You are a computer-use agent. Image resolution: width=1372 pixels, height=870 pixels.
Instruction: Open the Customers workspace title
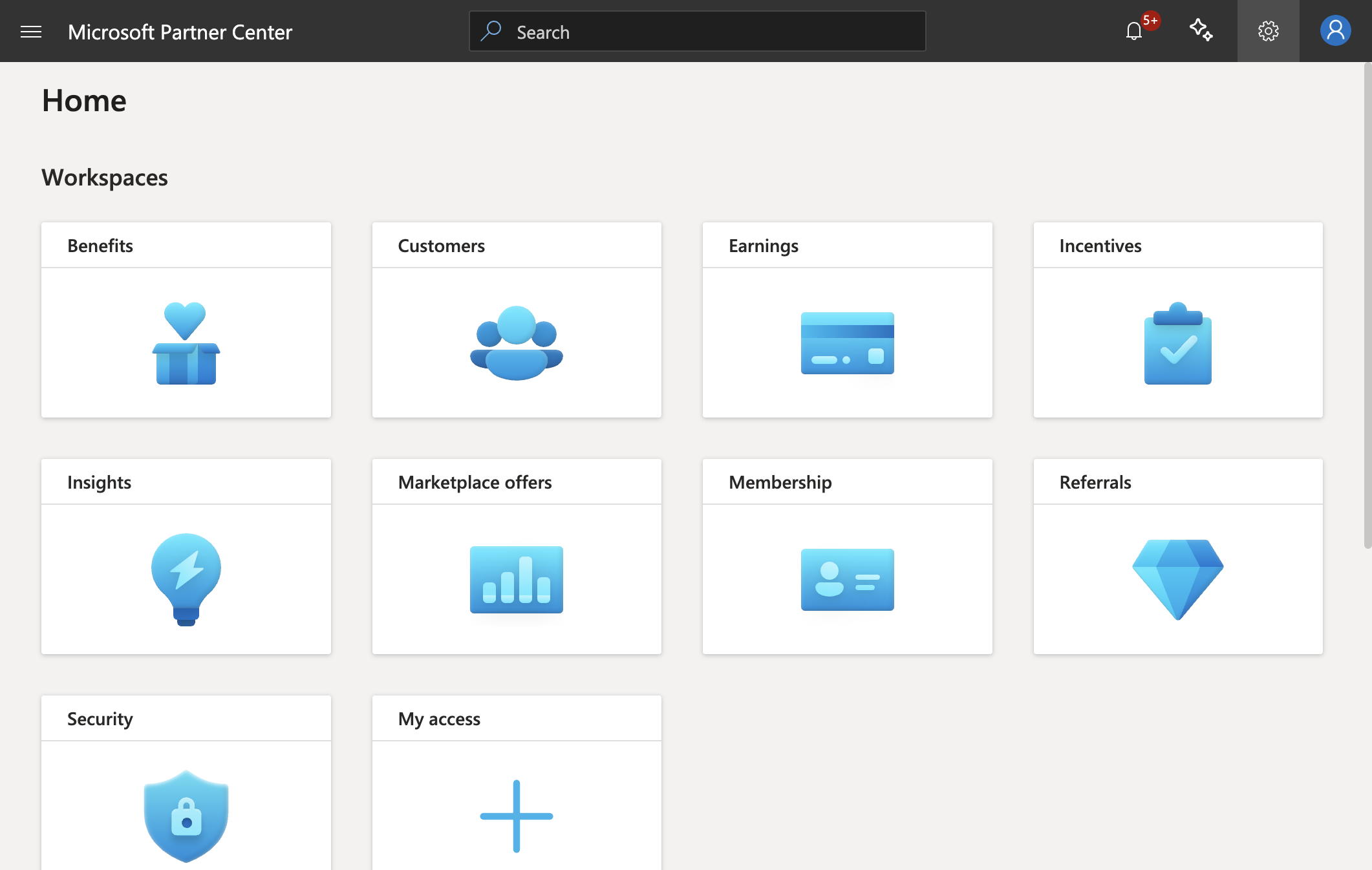pos(442,246)
